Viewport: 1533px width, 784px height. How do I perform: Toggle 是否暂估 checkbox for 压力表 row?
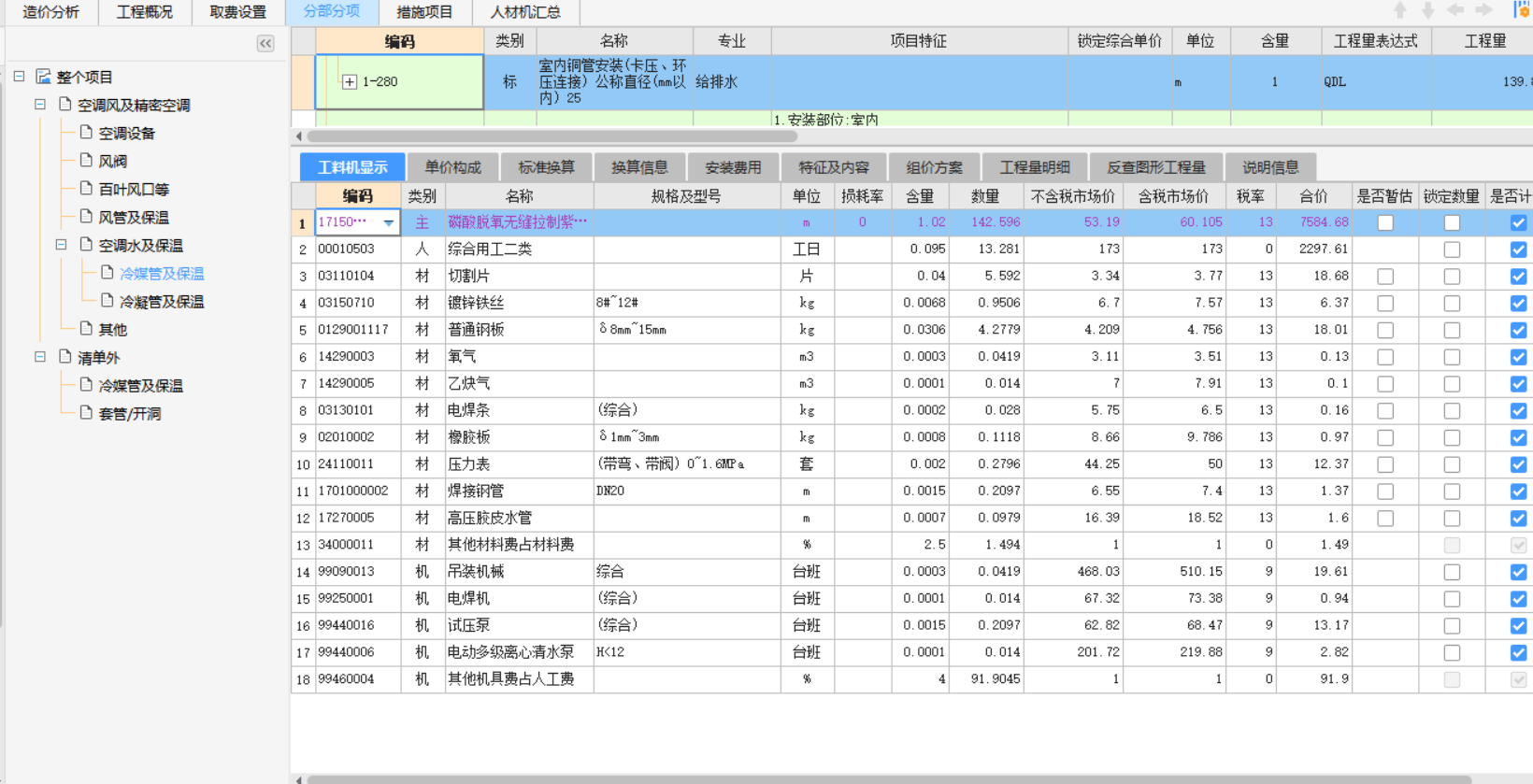(x=1385, y=464)
